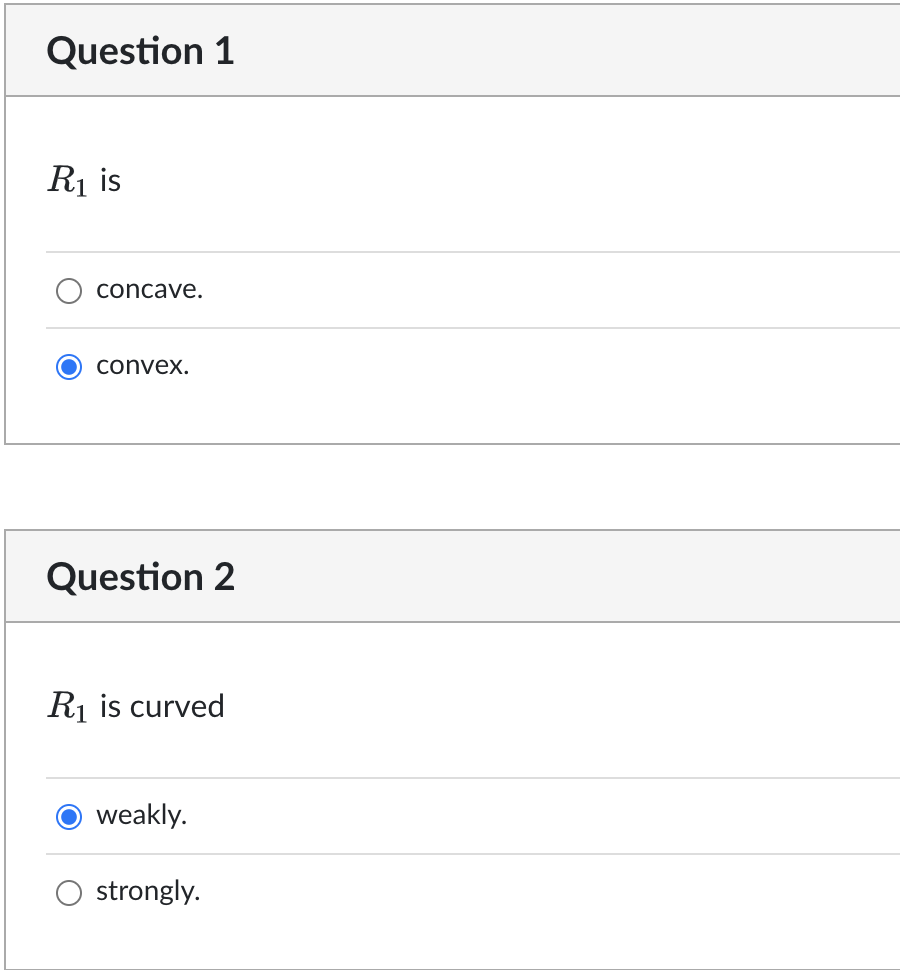Viewport: 900px width, 970px height.
Task: Choose the strongly radio button
Action: point(69,893)
